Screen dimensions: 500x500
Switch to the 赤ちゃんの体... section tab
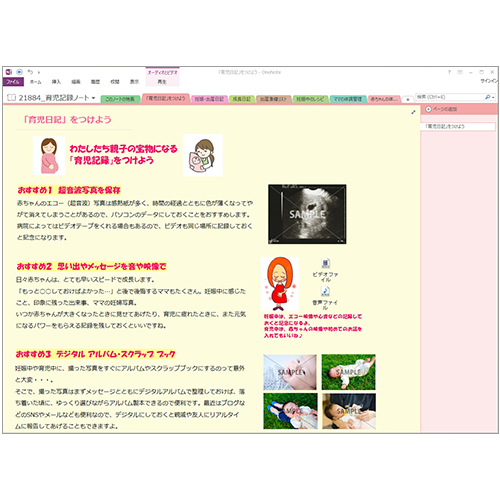pyautogui.click(x=384, y=99)
